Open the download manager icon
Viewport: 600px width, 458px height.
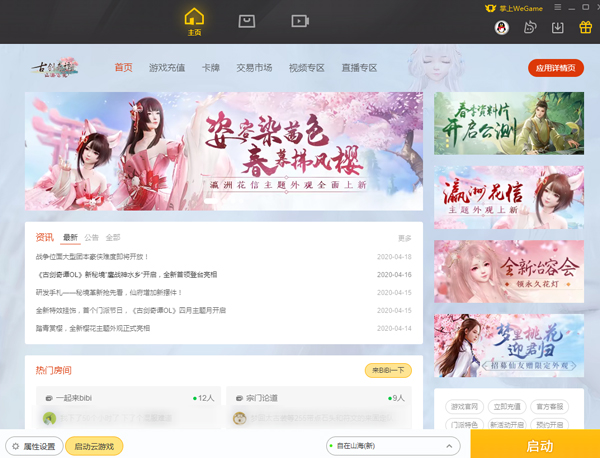click(x=559, y=28)
